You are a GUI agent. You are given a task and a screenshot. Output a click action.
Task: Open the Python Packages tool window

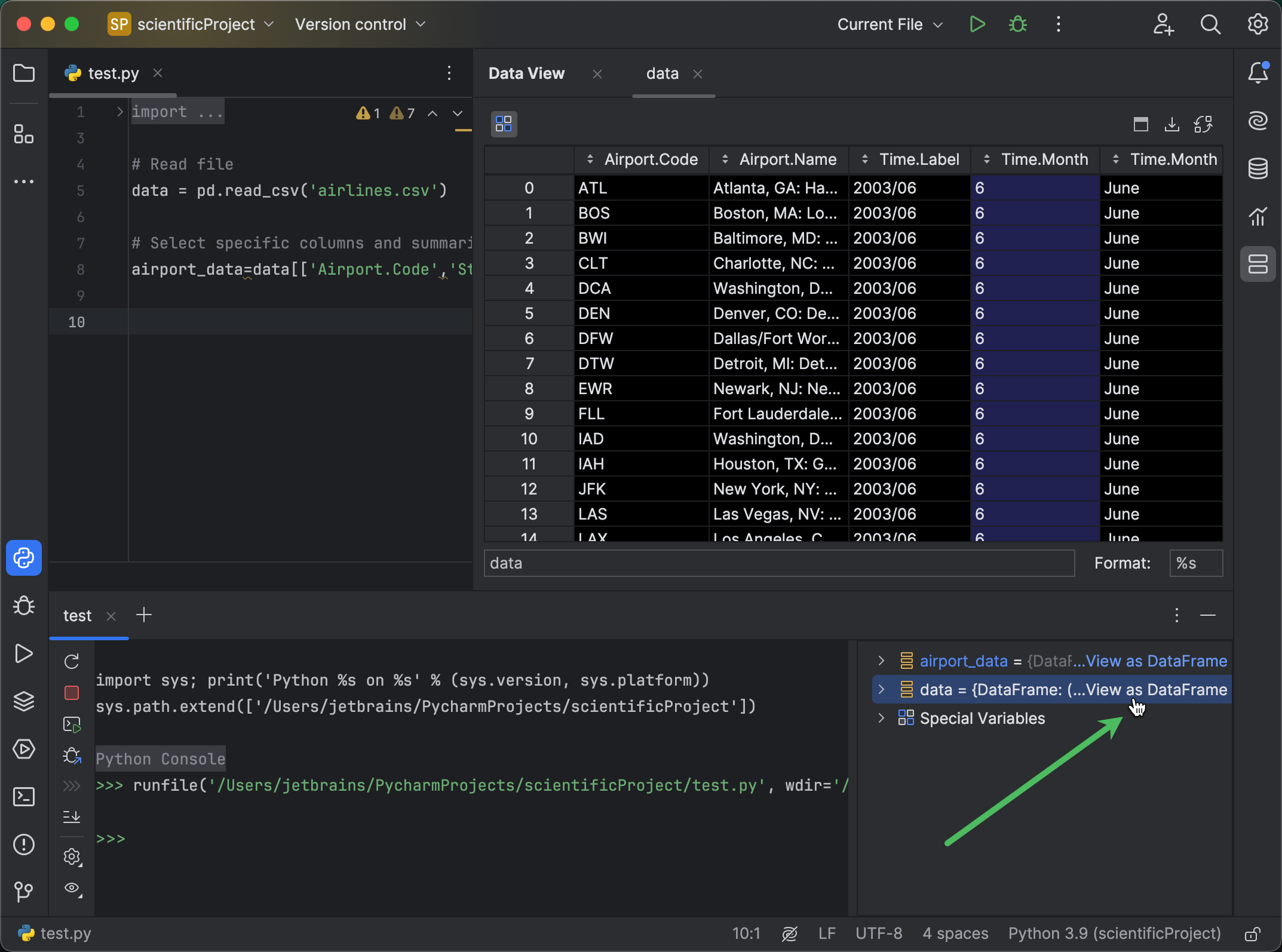24,701
